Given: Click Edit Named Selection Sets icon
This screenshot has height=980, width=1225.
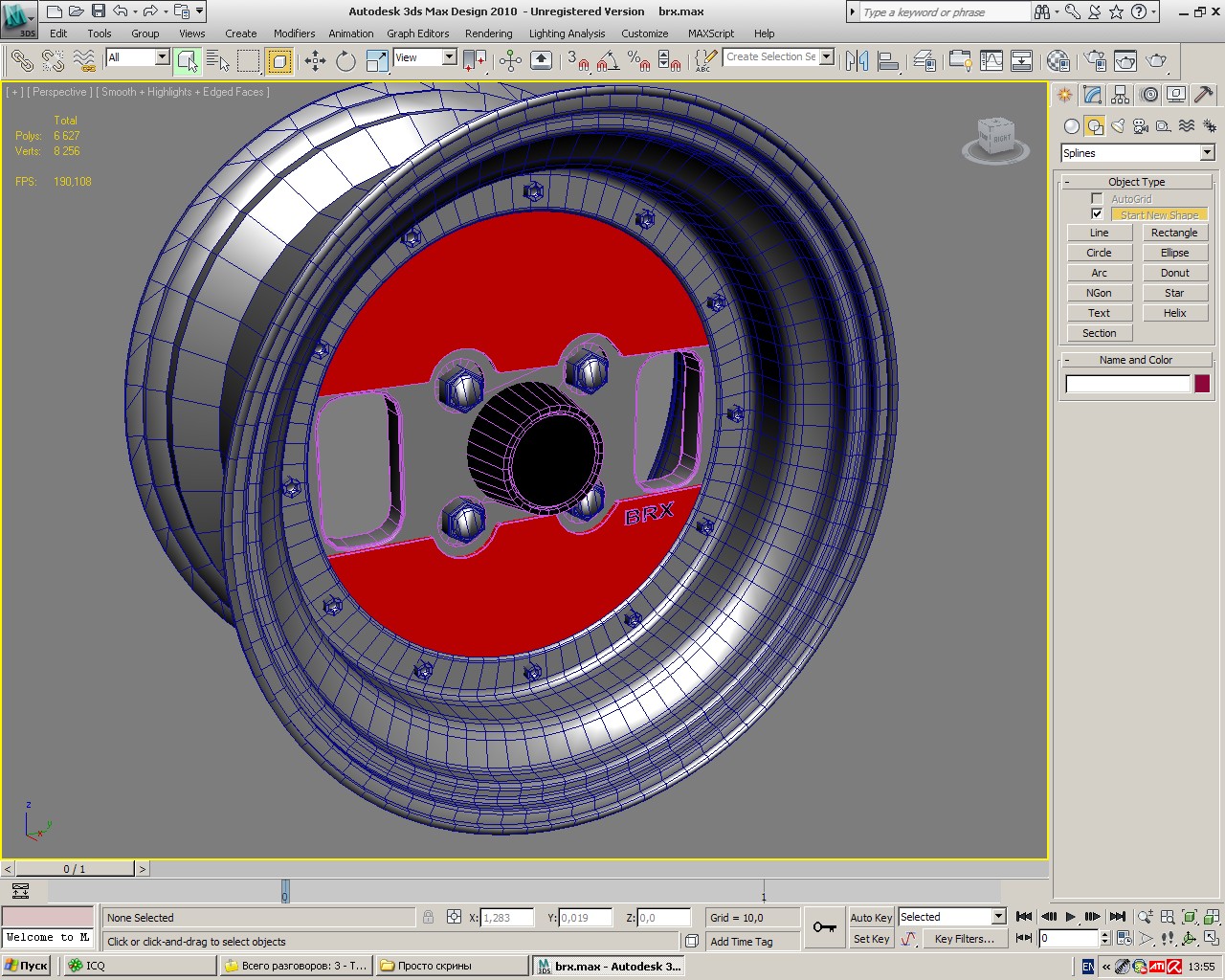Looking at the screenshot, I should [704, 60].
